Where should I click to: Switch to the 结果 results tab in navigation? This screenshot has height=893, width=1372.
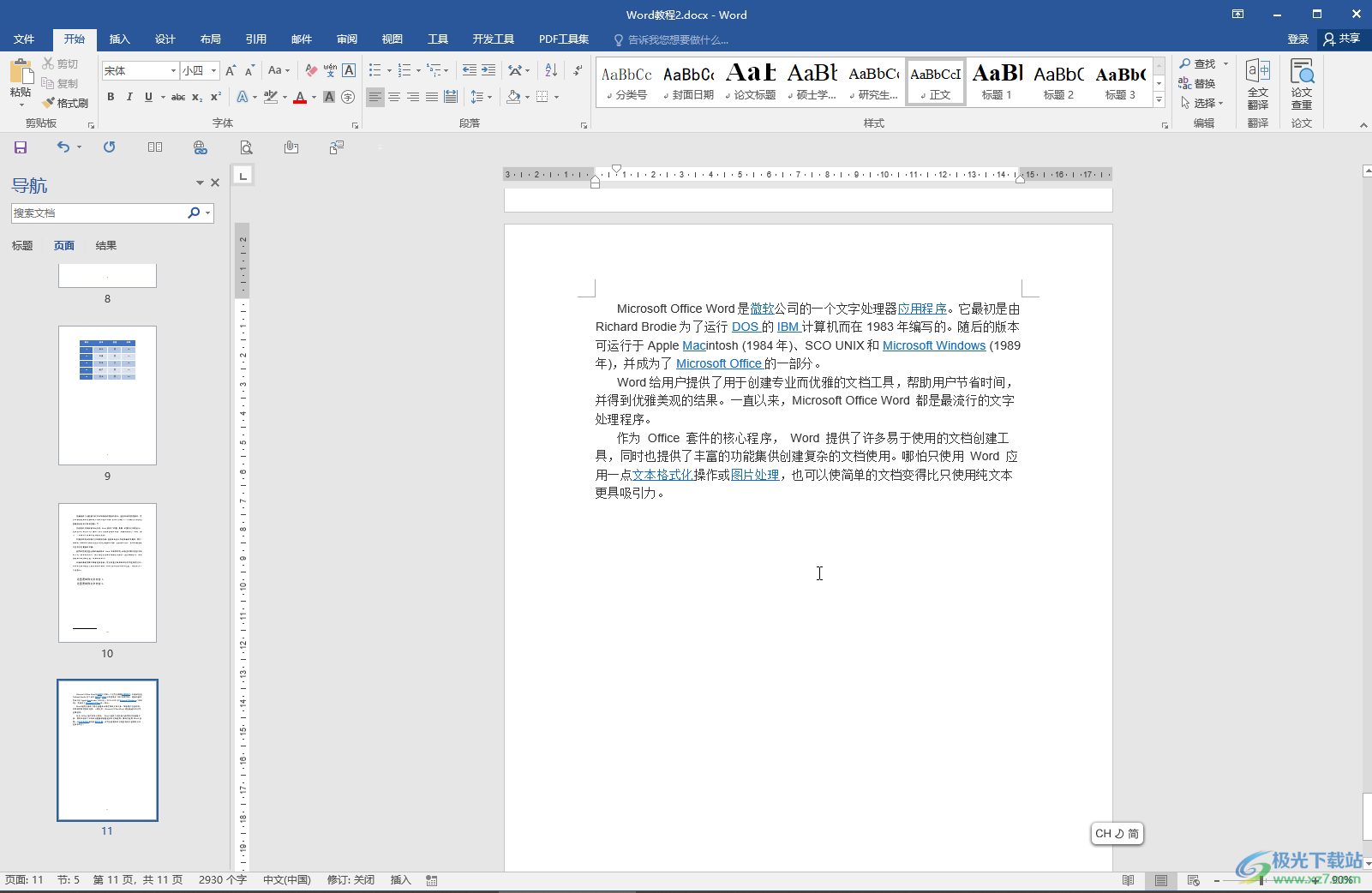(x=106, y=246)
